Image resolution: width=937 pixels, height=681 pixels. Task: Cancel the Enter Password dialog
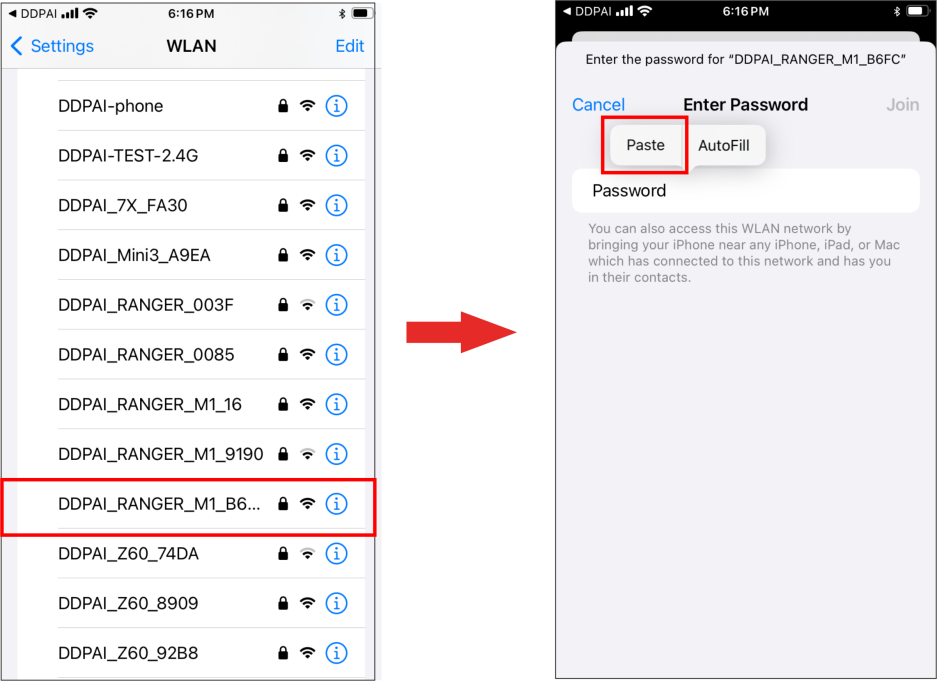598,105
